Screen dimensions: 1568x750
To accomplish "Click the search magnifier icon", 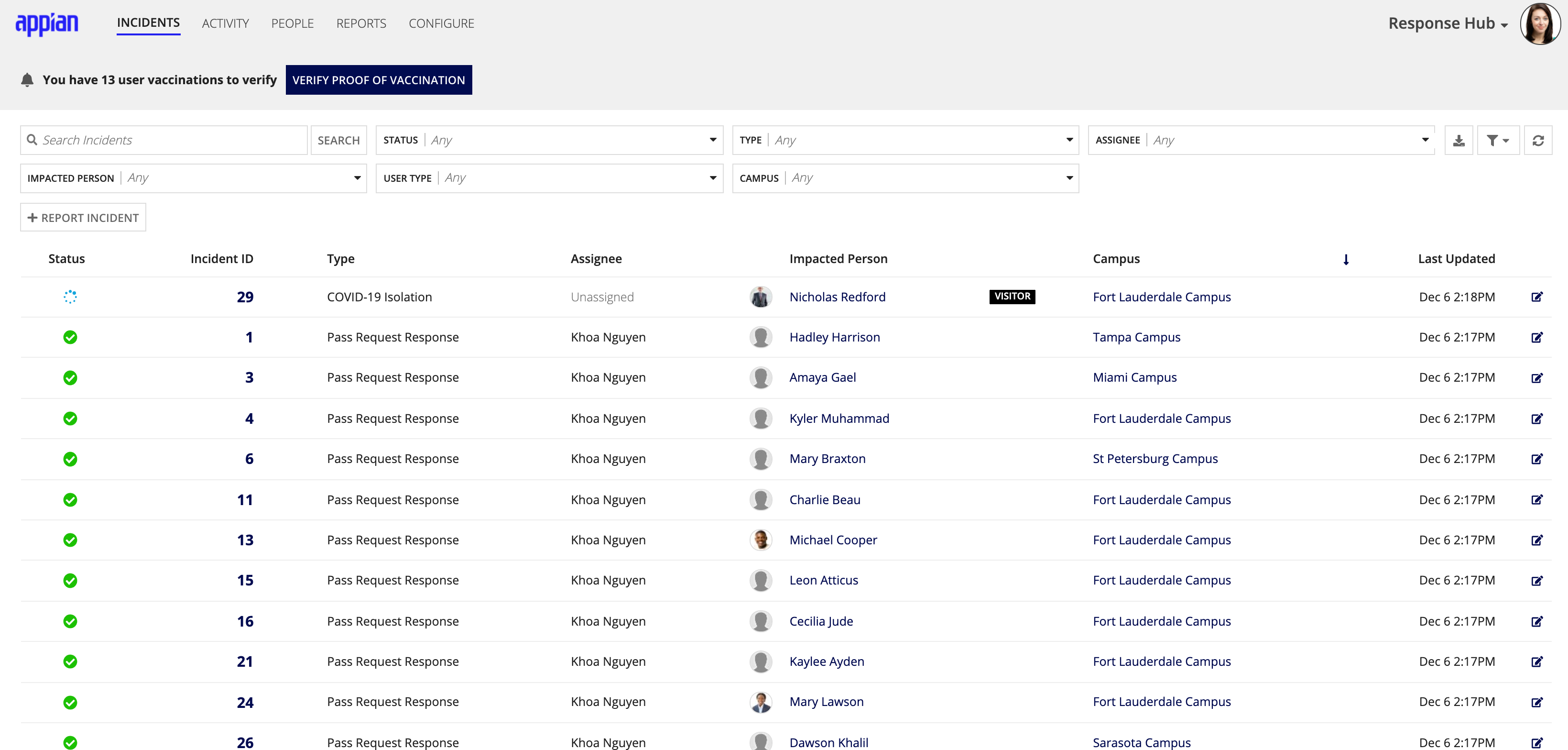I will [x=32, y=140].
